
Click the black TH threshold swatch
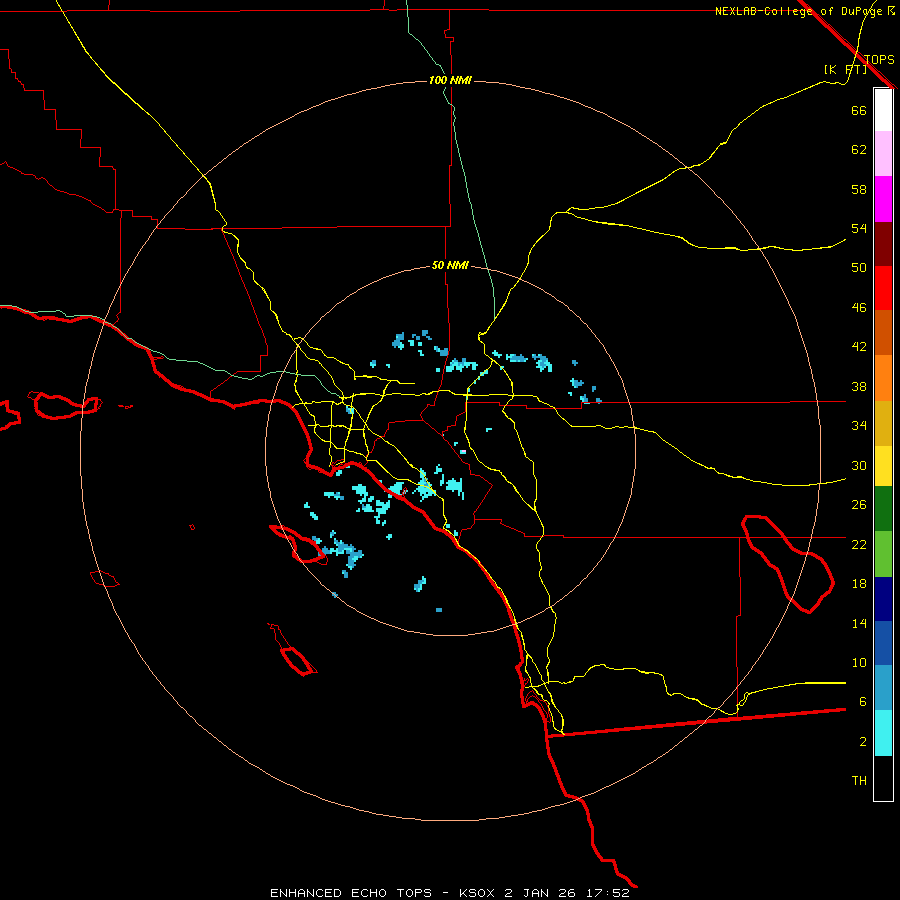[883, 778]
